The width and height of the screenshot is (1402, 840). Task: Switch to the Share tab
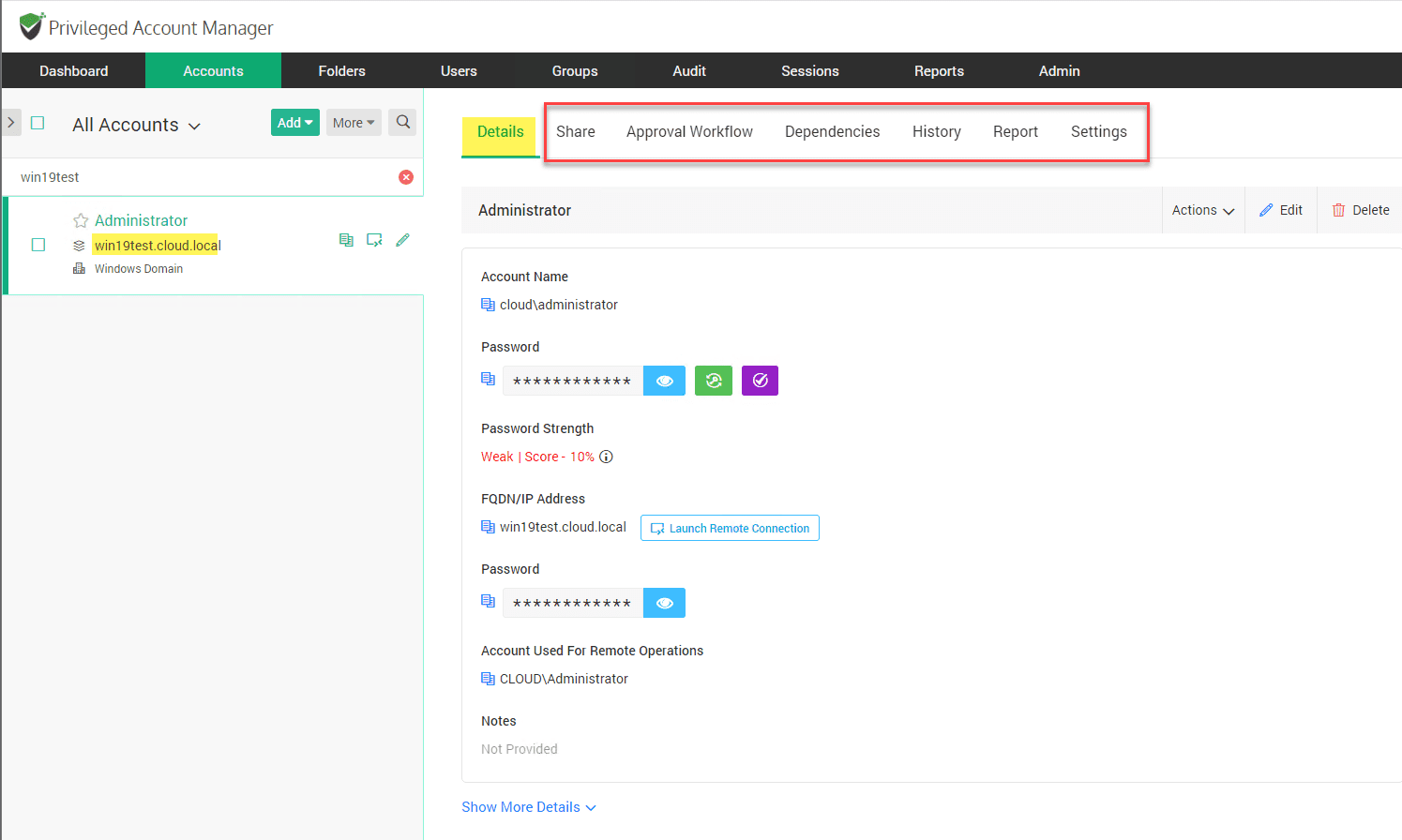[x=576, y=132]
